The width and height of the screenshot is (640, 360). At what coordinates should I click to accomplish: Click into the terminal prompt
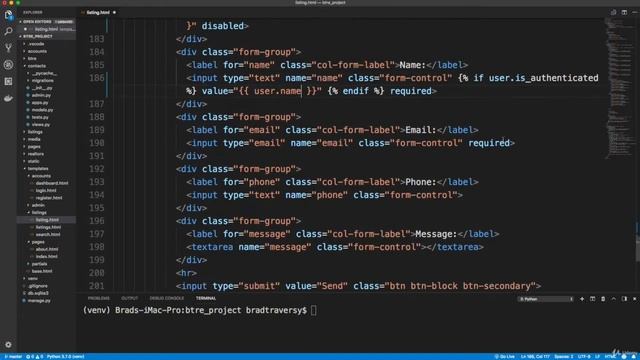coord(313,310)
